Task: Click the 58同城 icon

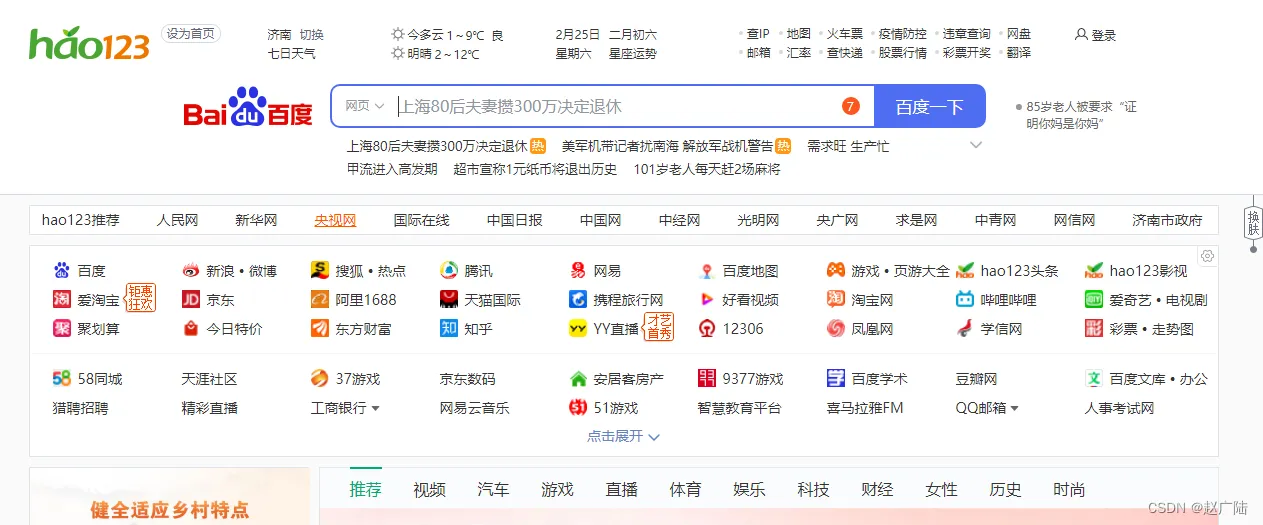Action: coord(62,379)
